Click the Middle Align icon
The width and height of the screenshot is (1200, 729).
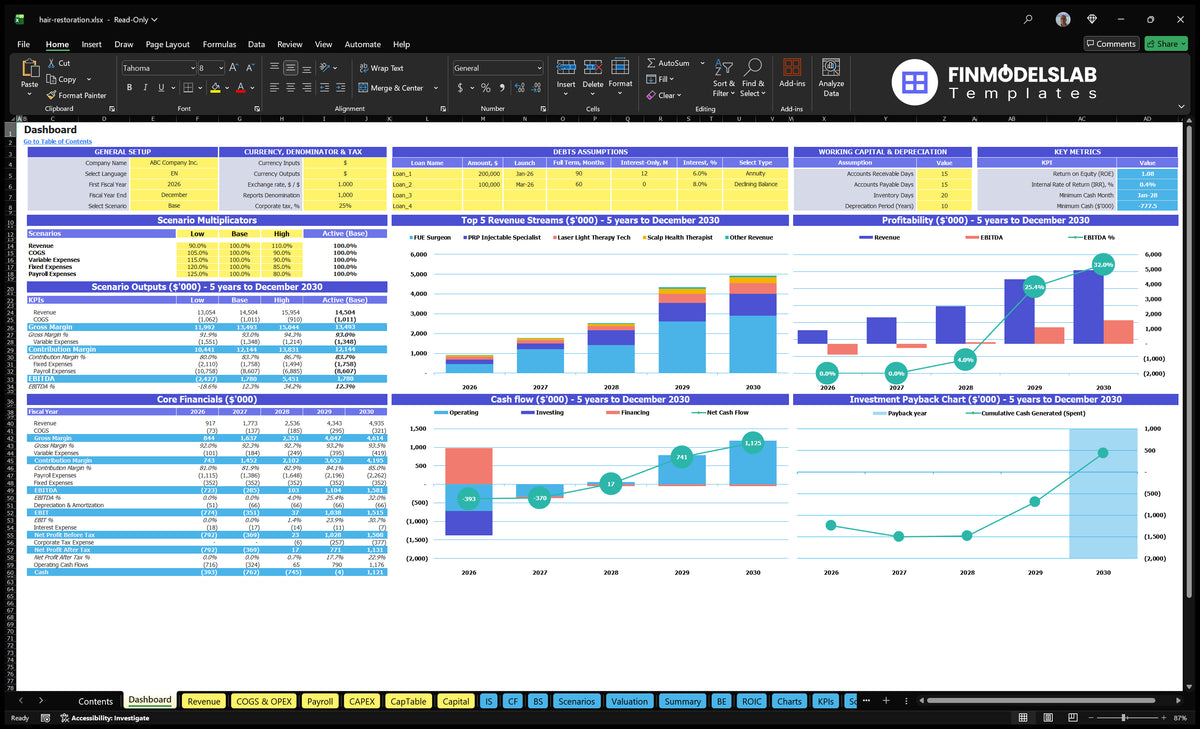(290, 68)
